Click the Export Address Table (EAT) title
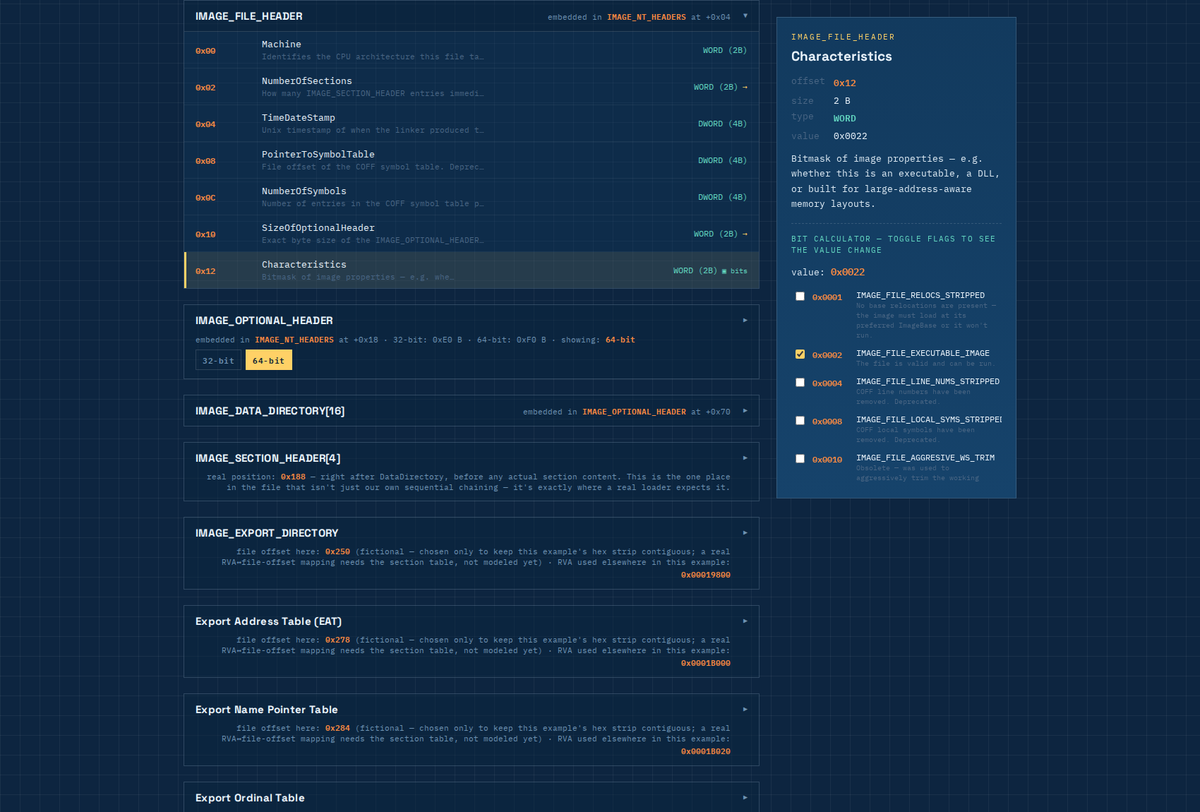1200x812 pixels. pyautogui.click(x=269, y=621)
